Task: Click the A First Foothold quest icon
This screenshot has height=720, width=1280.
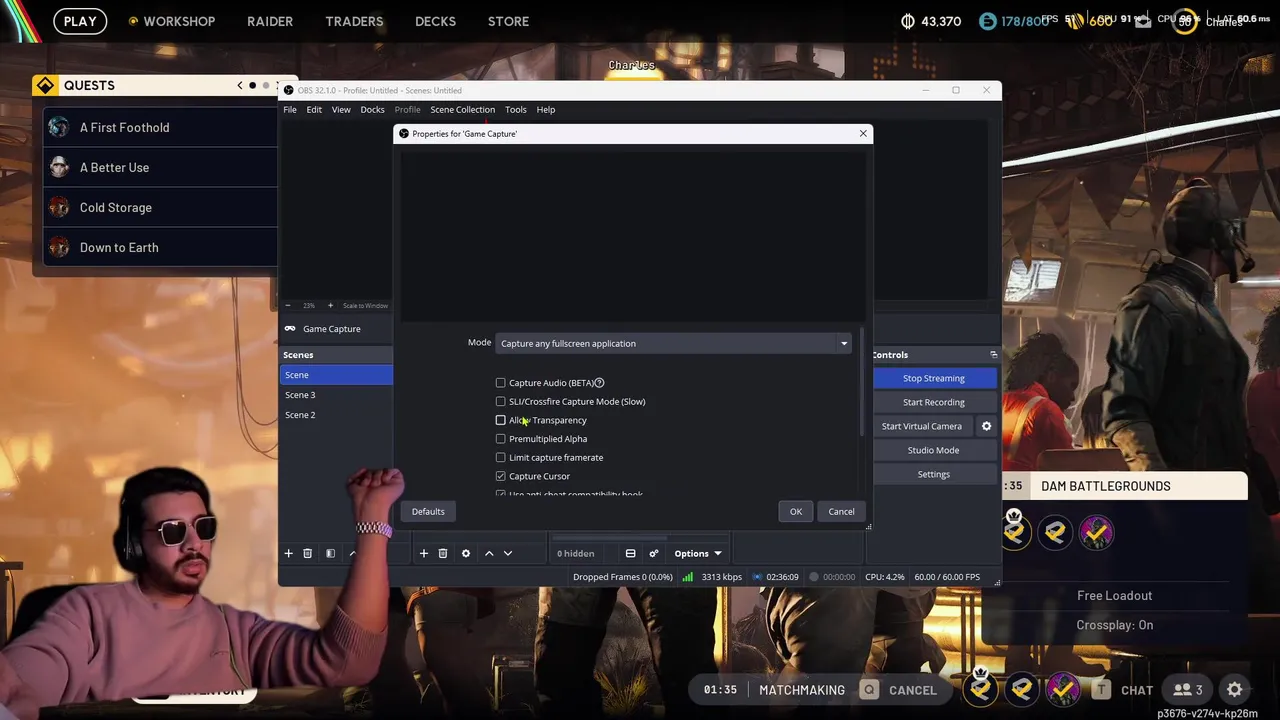Action: [59, 127]
